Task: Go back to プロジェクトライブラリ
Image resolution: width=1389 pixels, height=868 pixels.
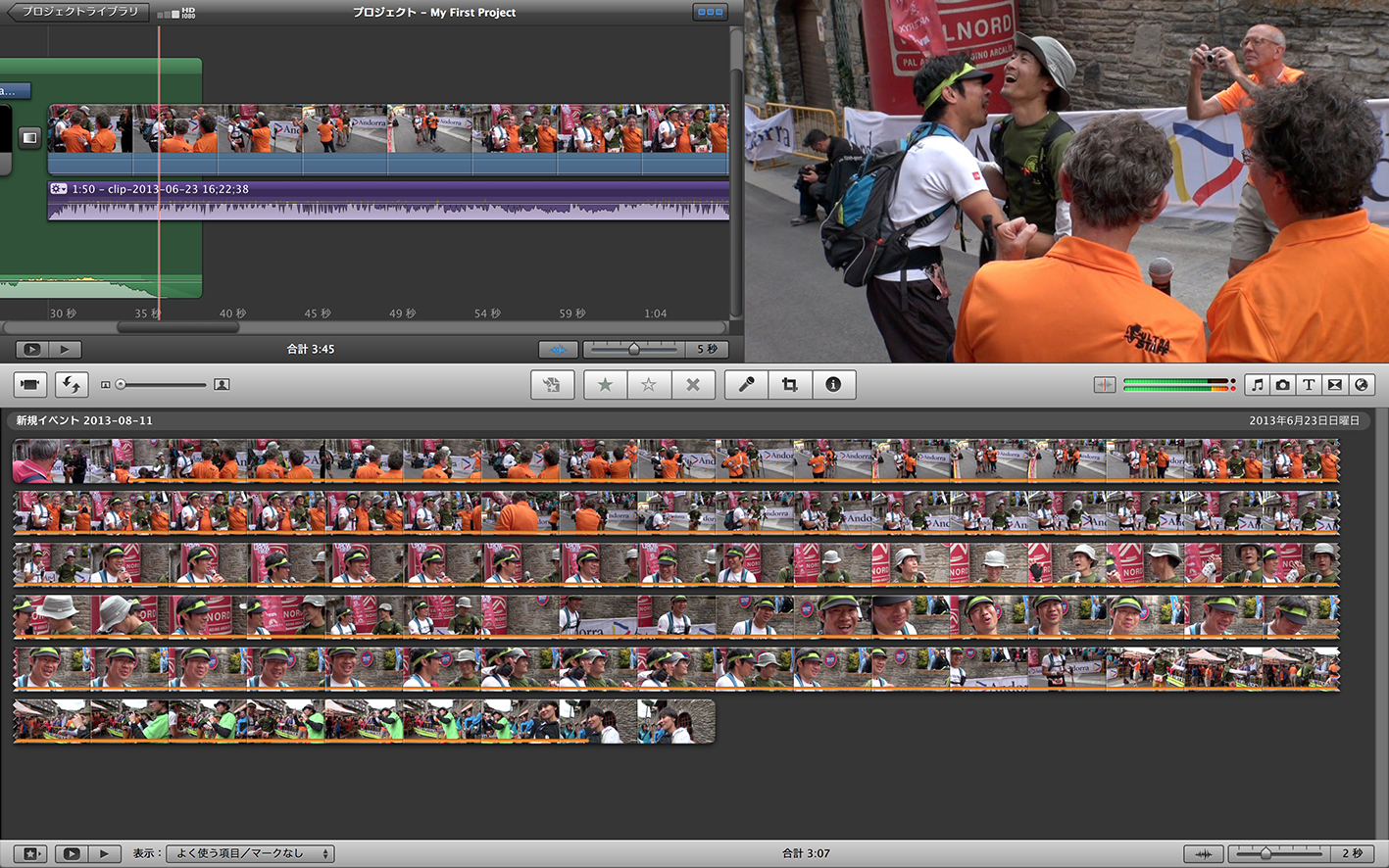Action: tap(78, 12)
